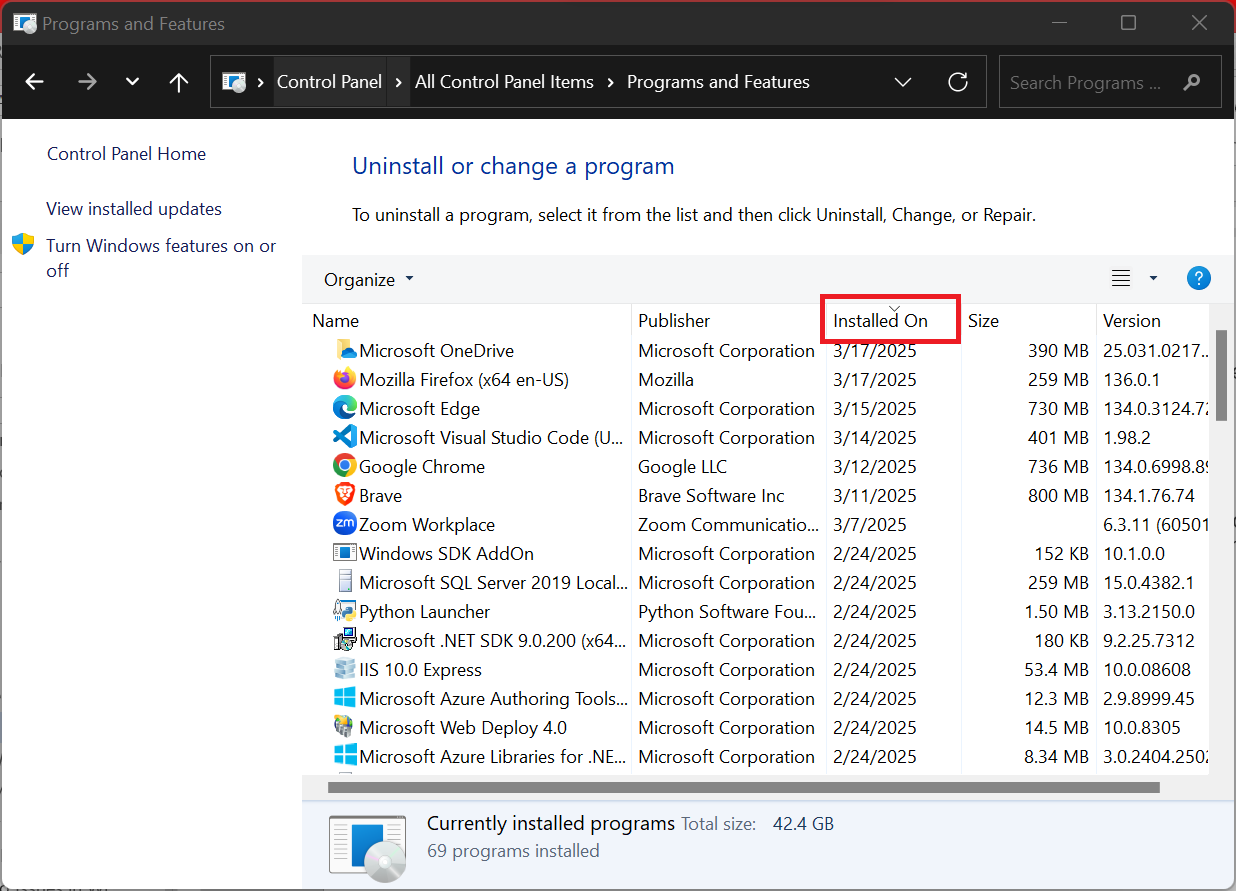Open the Organize dropdown menu

[x=368, y=280]
